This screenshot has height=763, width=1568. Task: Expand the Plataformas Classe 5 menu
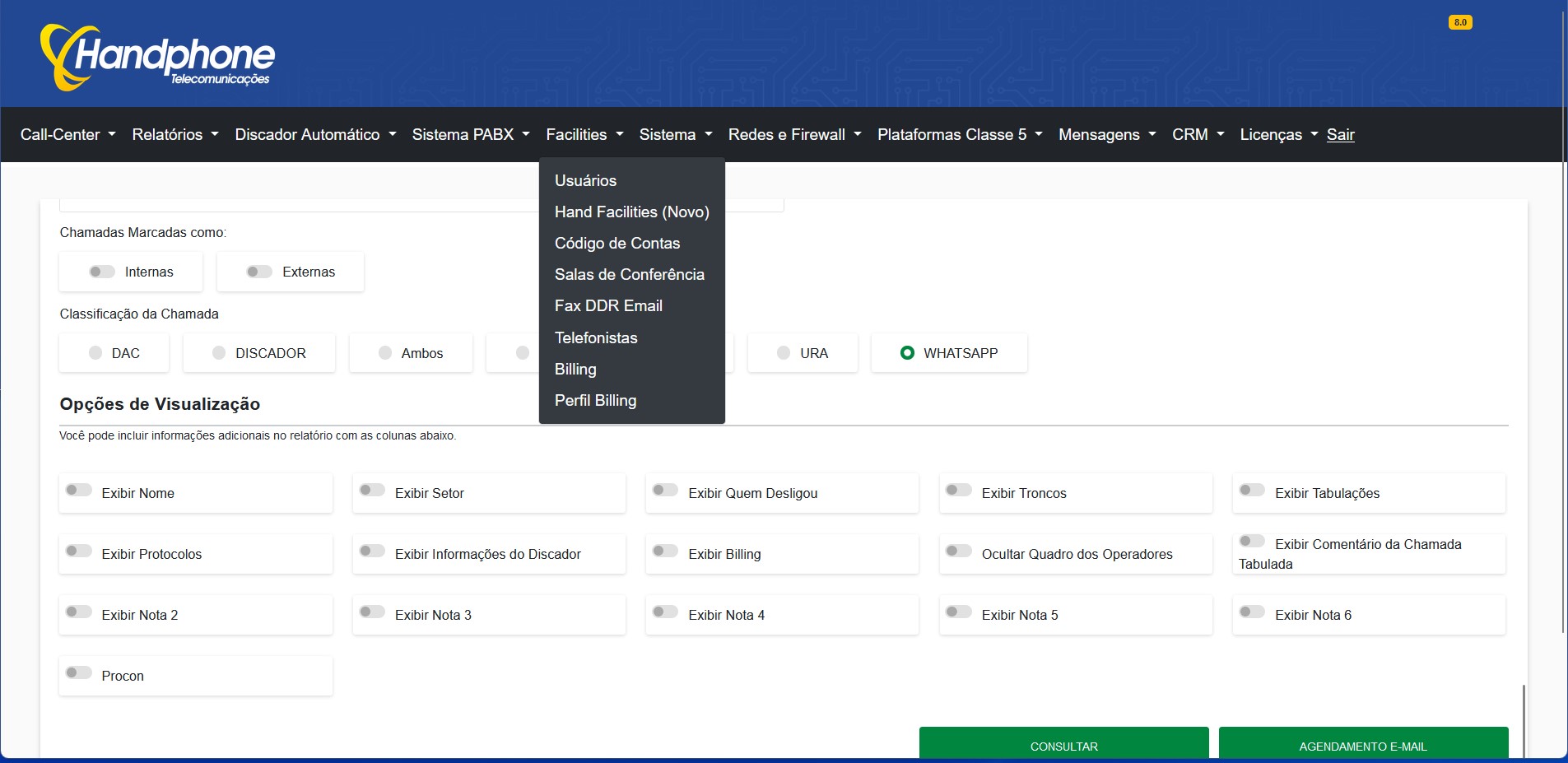tap(959, 134)
